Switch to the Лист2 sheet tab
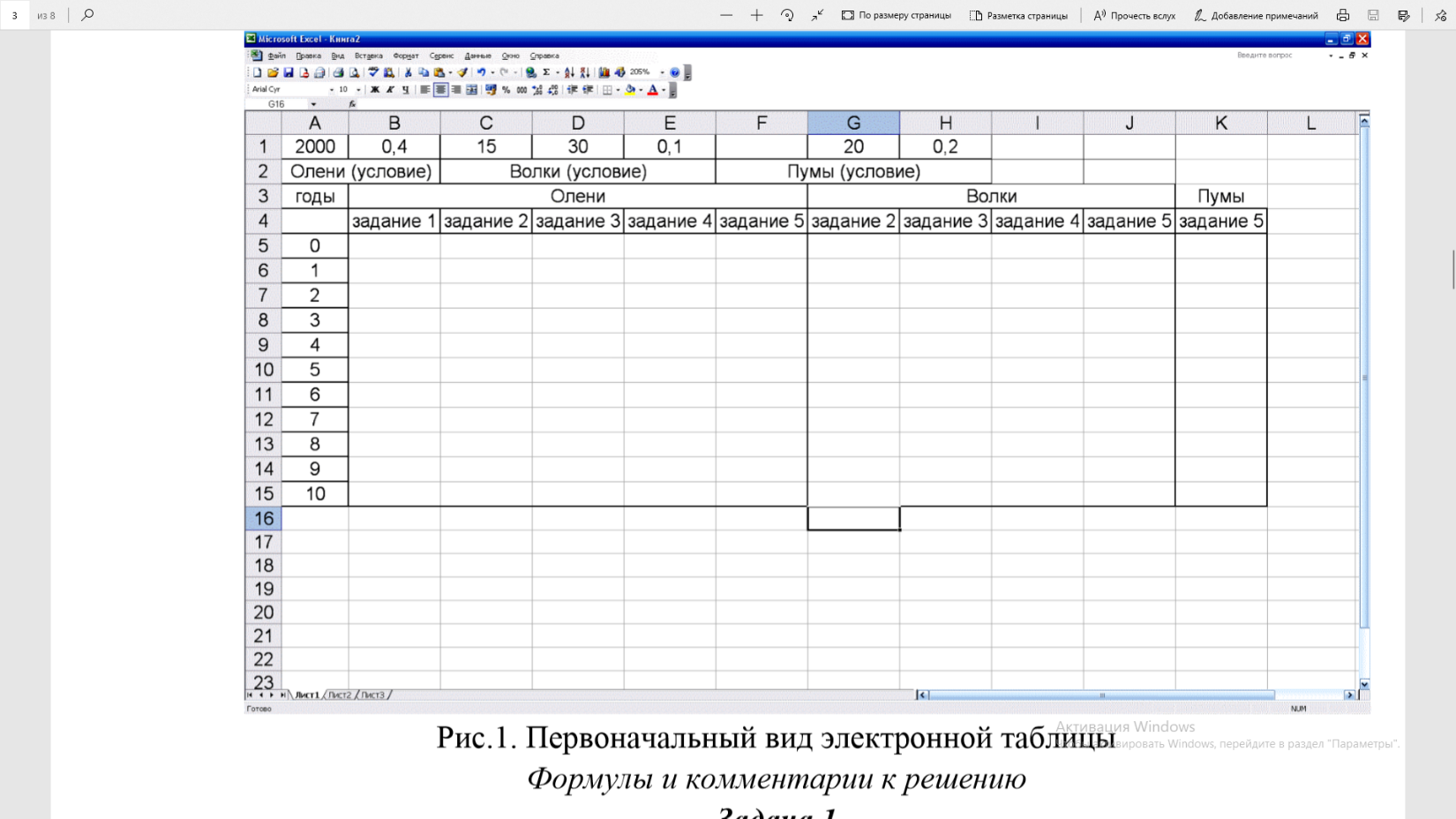This screenshot has width=1456, height=819. pos(340,695)
